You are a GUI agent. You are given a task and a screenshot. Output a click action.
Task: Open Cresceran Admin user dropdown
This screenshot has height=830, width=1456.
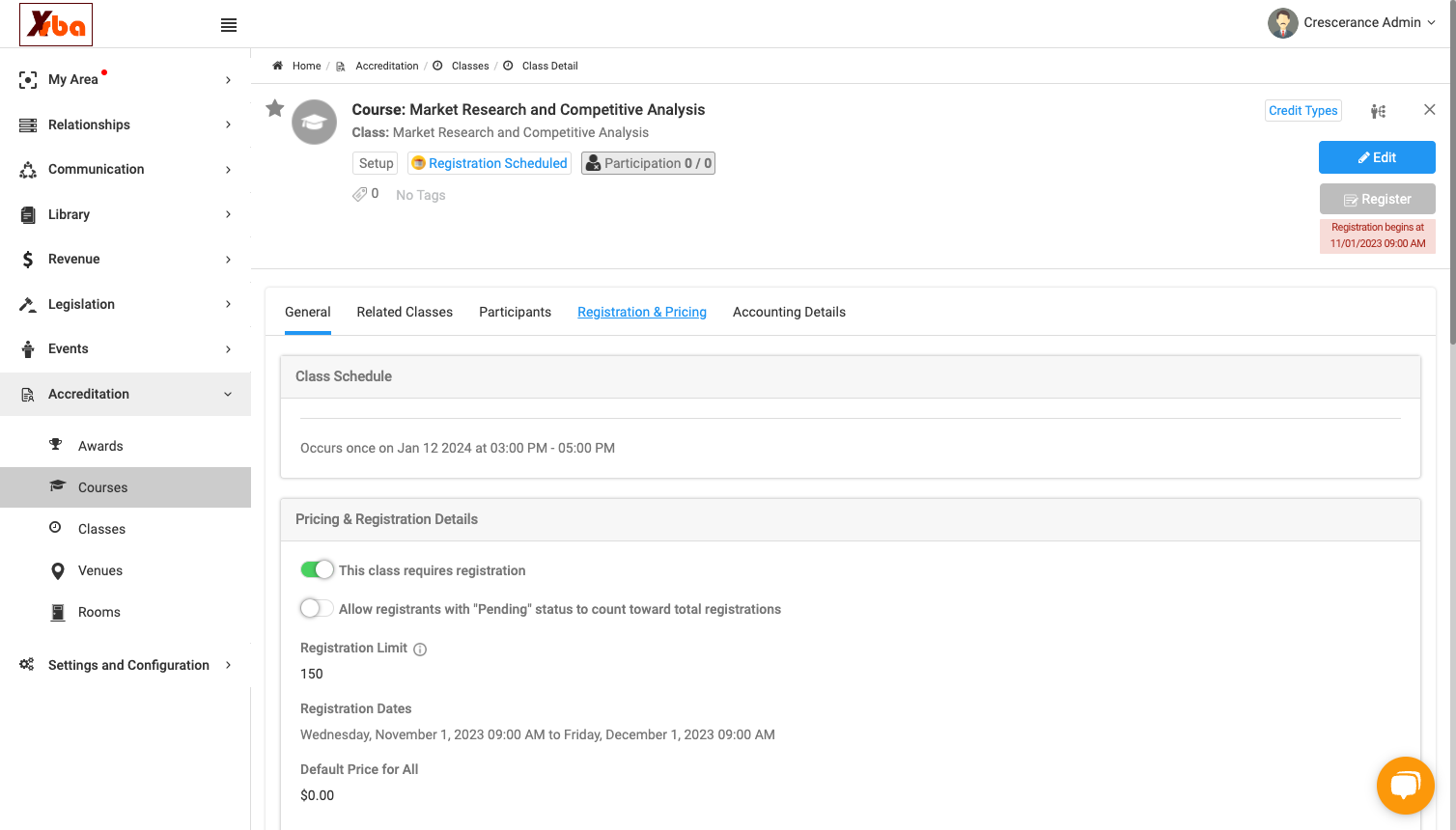coord(1352,22)
